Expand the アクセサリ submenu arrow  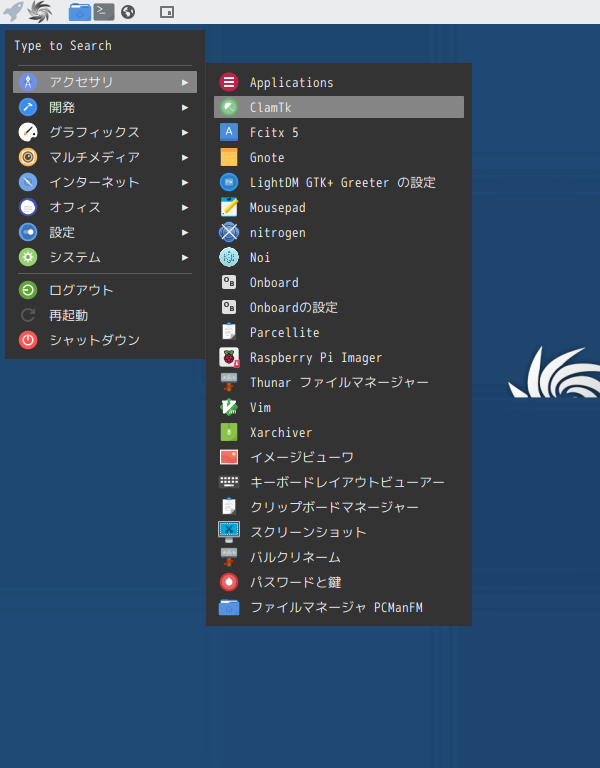click(x=185, y=82)
